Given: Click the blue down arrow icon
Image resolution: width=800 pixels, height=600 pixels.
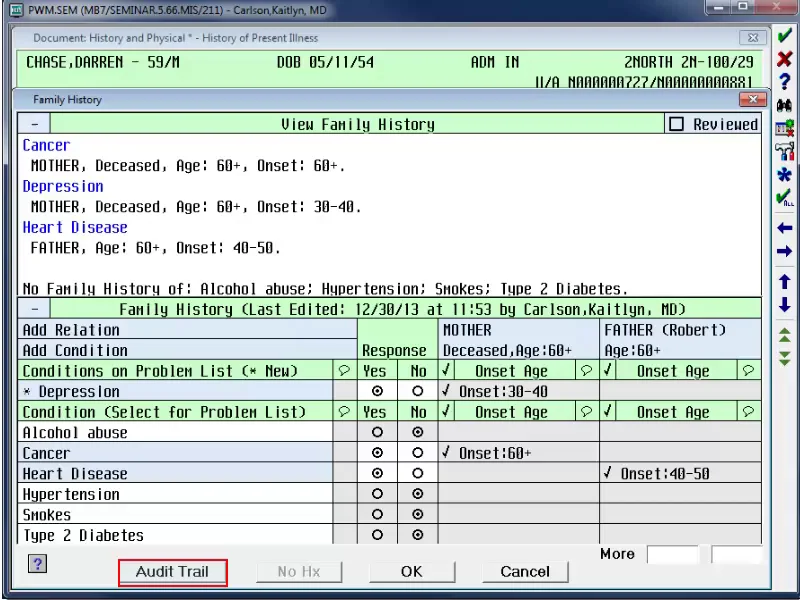Looking at the screenshot, I should click(784, 305).
